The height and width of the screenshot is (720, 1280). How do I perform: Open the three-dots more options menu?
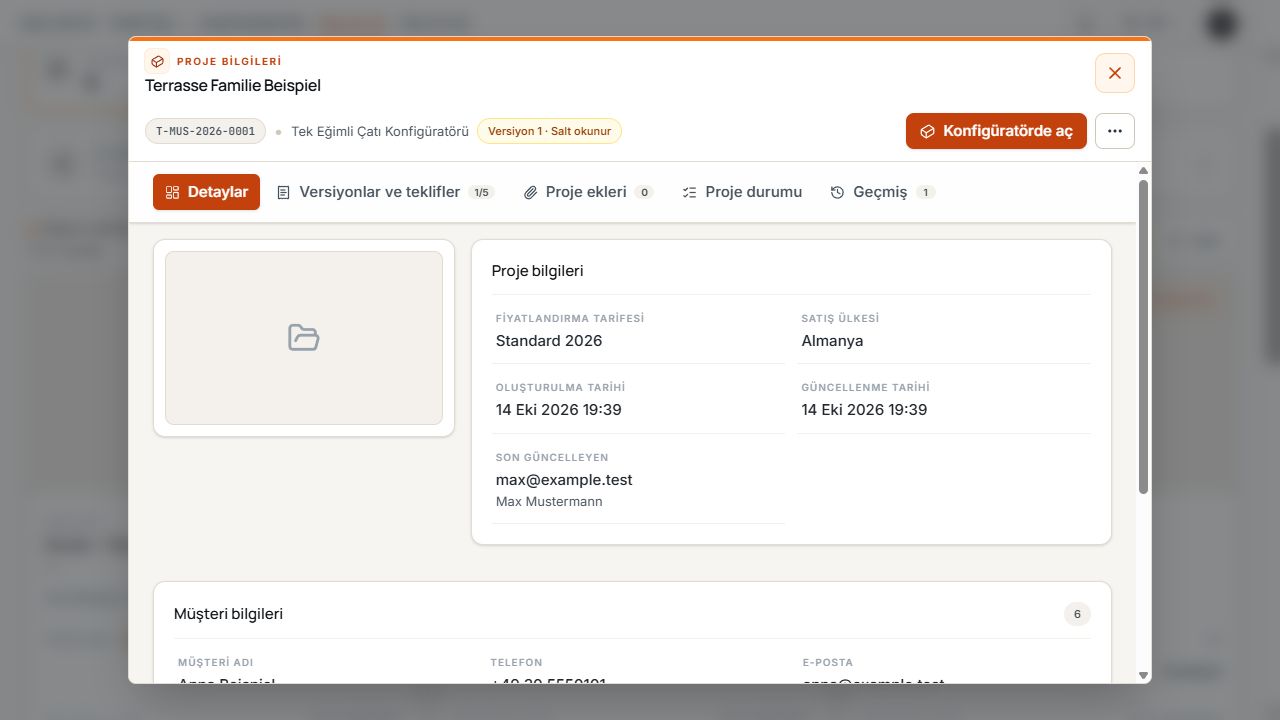(x=1115, y=131)
